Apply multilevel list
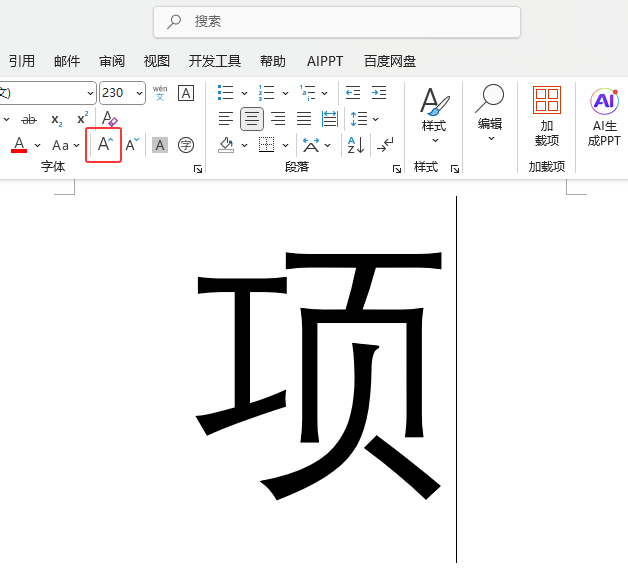Screen dimensions: 628x585 click(308, 93)
